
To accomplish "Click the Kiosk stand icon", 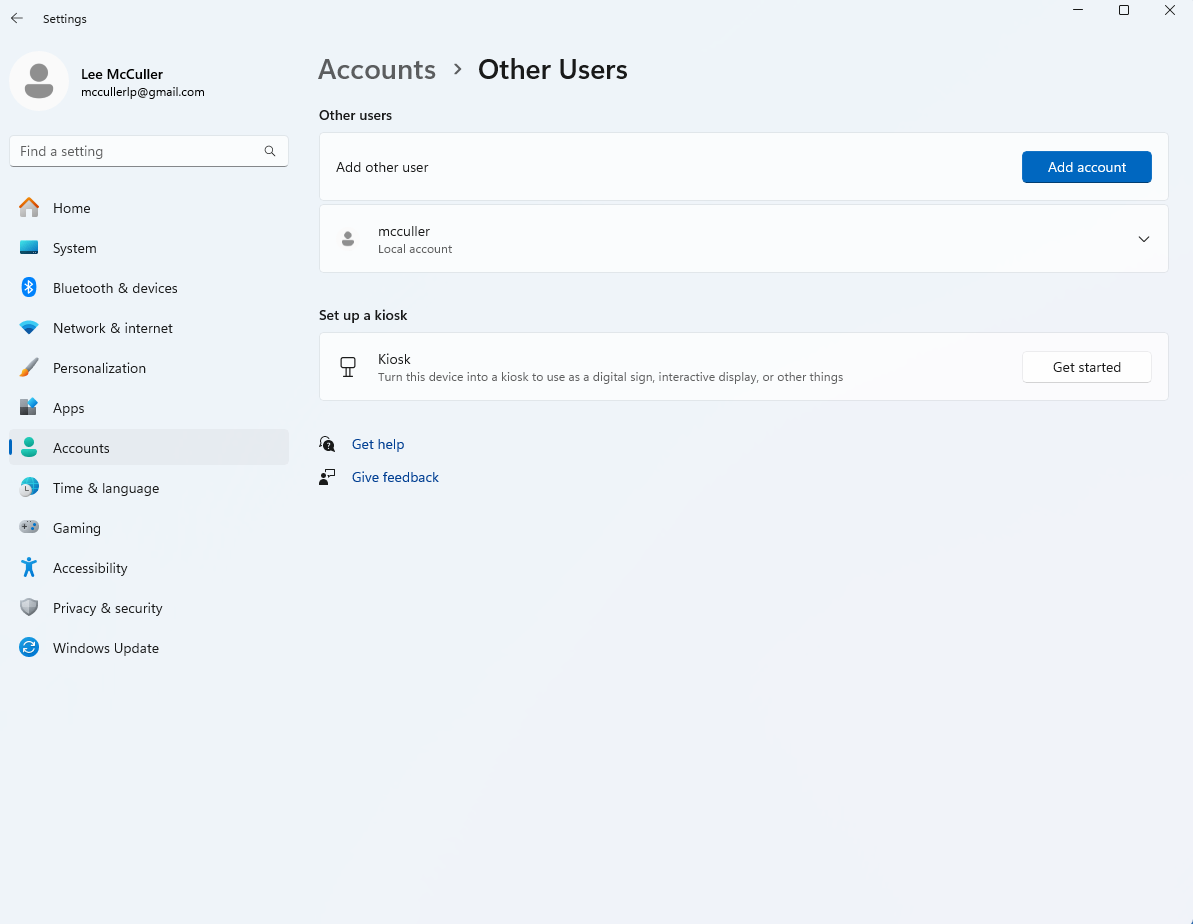I will [x=348, y=367].
